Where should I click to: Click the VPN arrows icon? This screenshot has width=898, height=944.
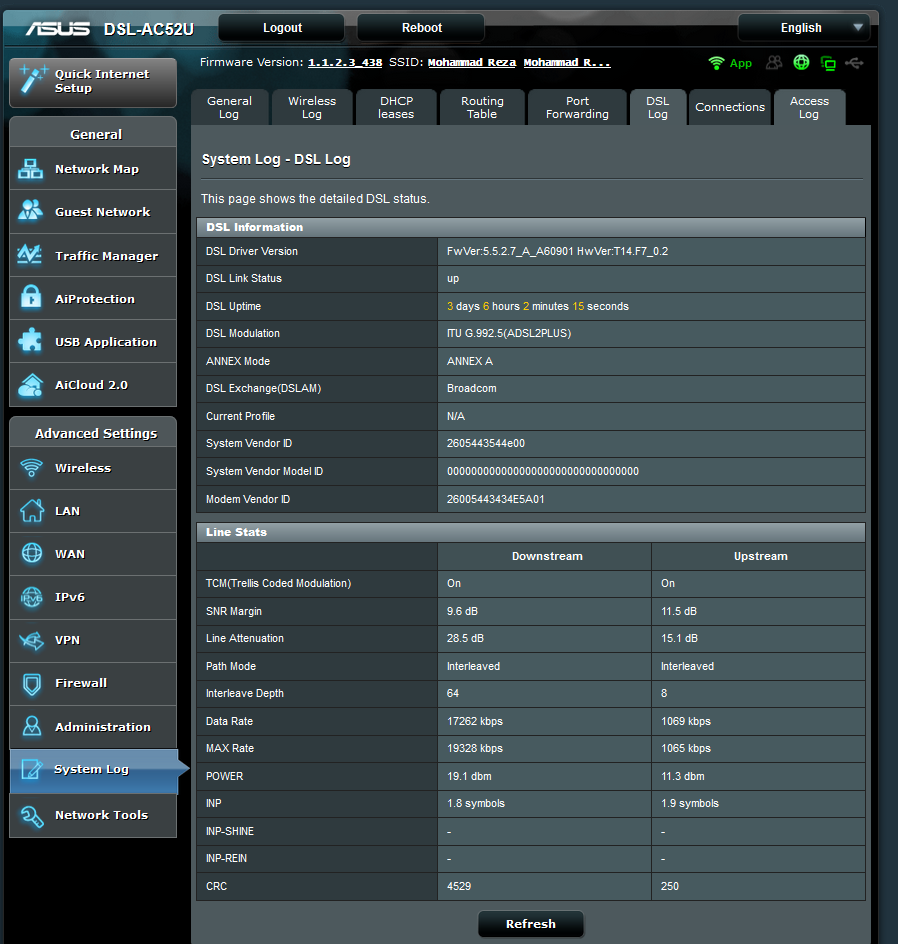click(32, 641)
